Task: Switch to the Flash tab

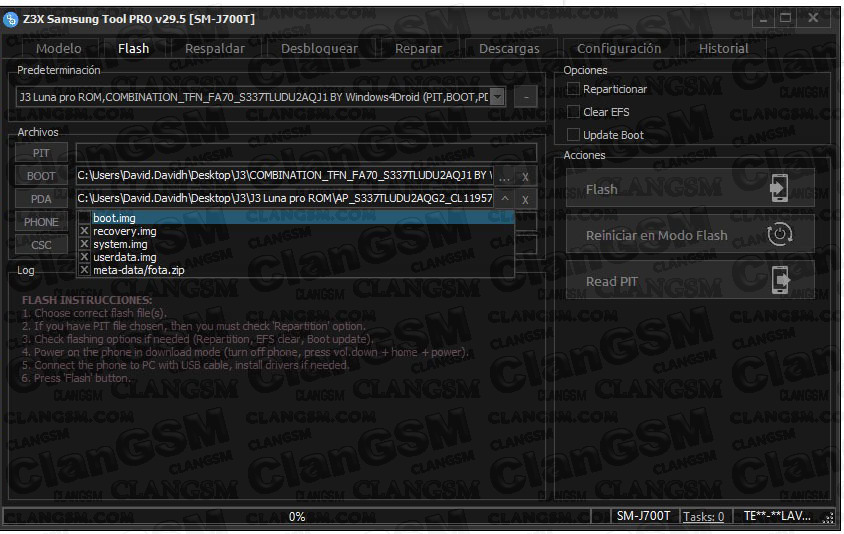Action: click(x=133, y=48)
